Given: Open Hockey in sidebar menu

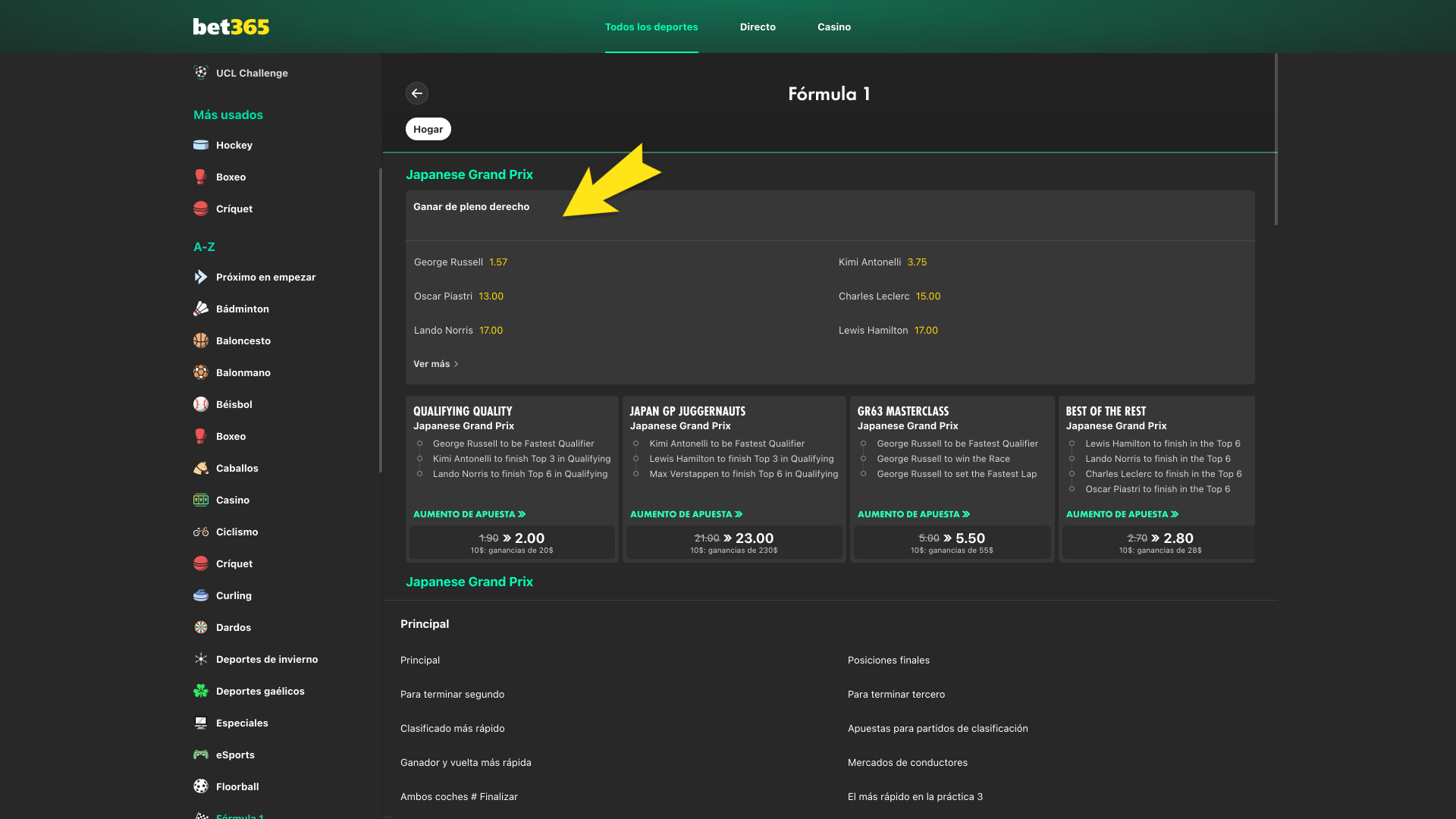Looking at the screenshot, I should (x=234, y=145).
